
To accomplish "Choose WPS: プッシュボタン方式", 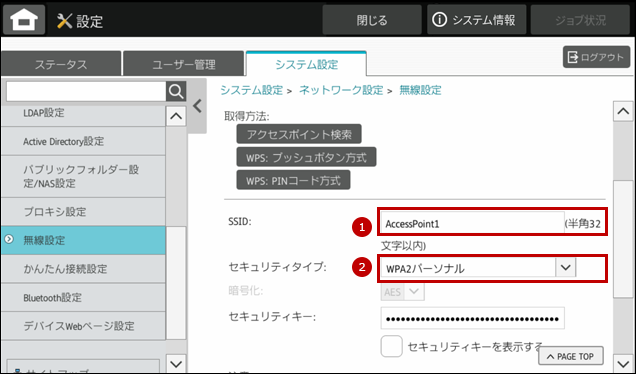I will click(x=306, y=157).
